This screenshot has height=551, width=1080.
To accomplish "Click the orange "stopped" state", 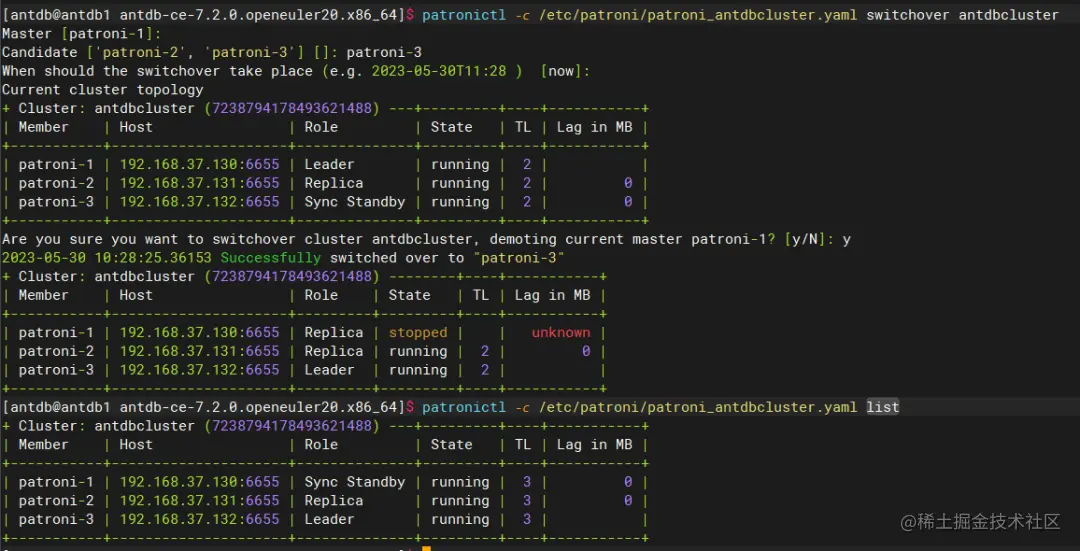I will (x=418, y=333).
